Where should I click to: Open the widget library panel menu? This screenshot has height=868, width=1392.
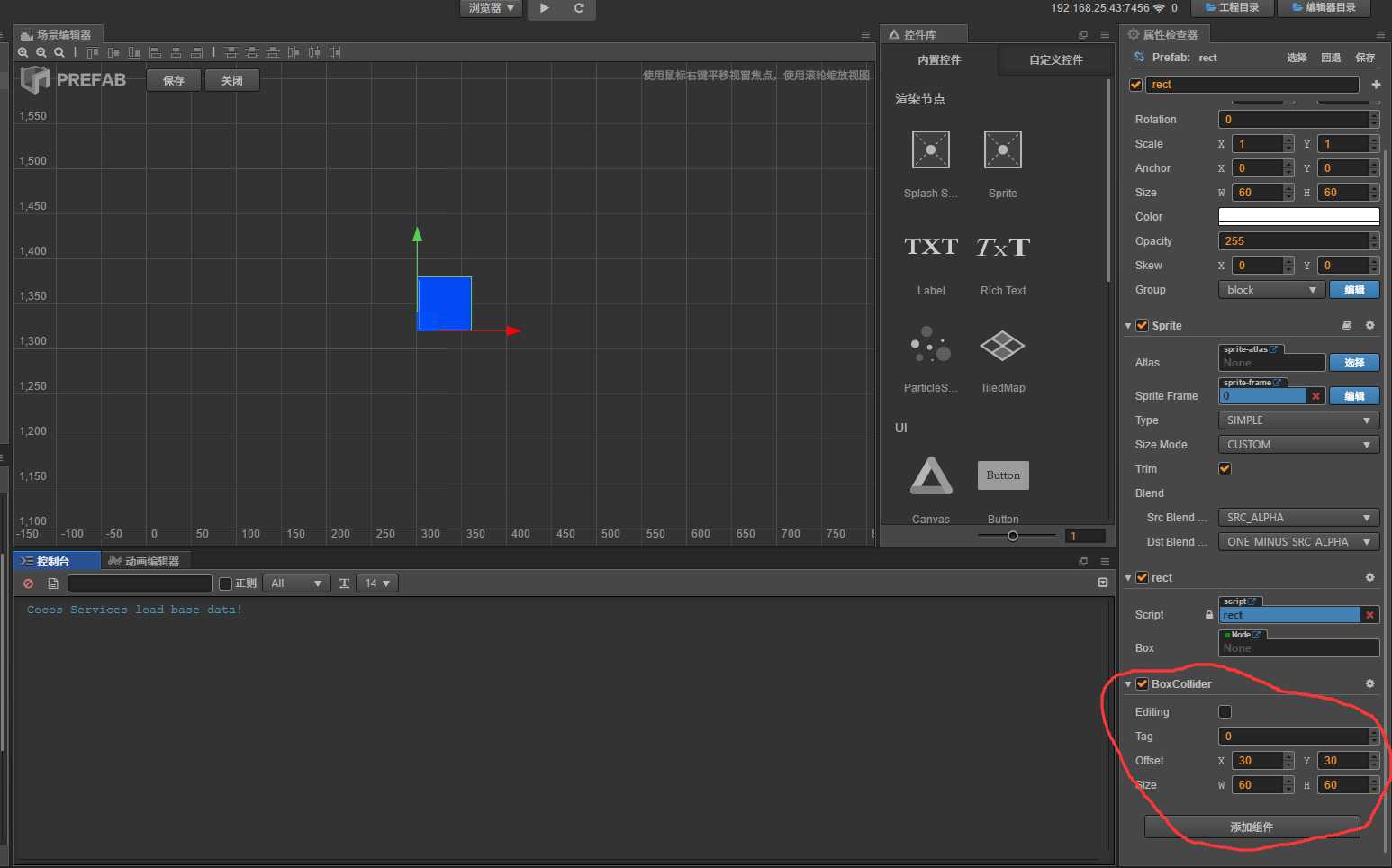pyautogui.click(x=1105, y=34)
